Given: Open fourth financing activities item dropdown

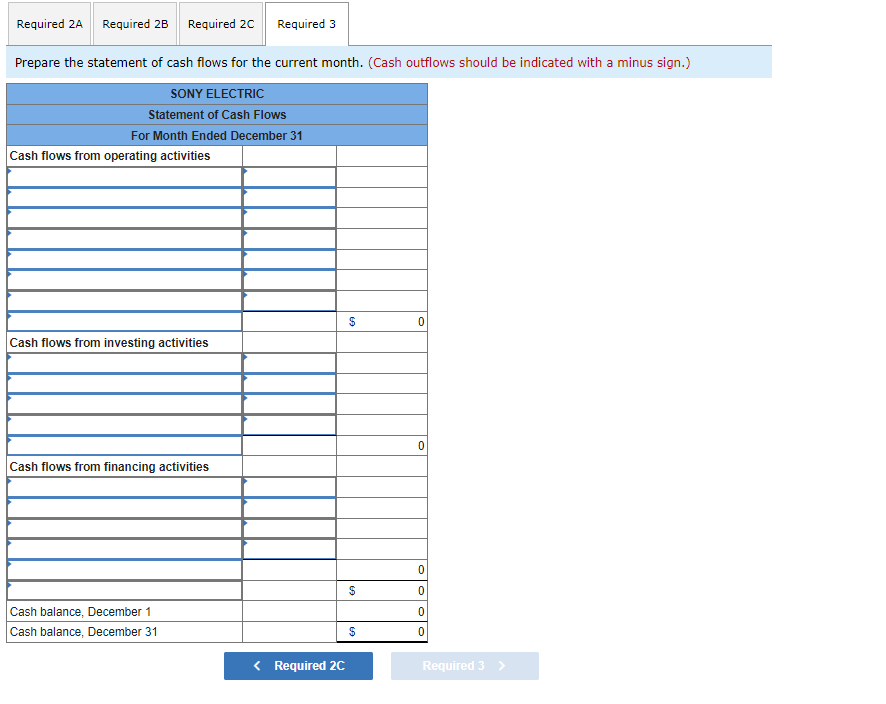Looking at the screenshot, I should pos(125,549).
